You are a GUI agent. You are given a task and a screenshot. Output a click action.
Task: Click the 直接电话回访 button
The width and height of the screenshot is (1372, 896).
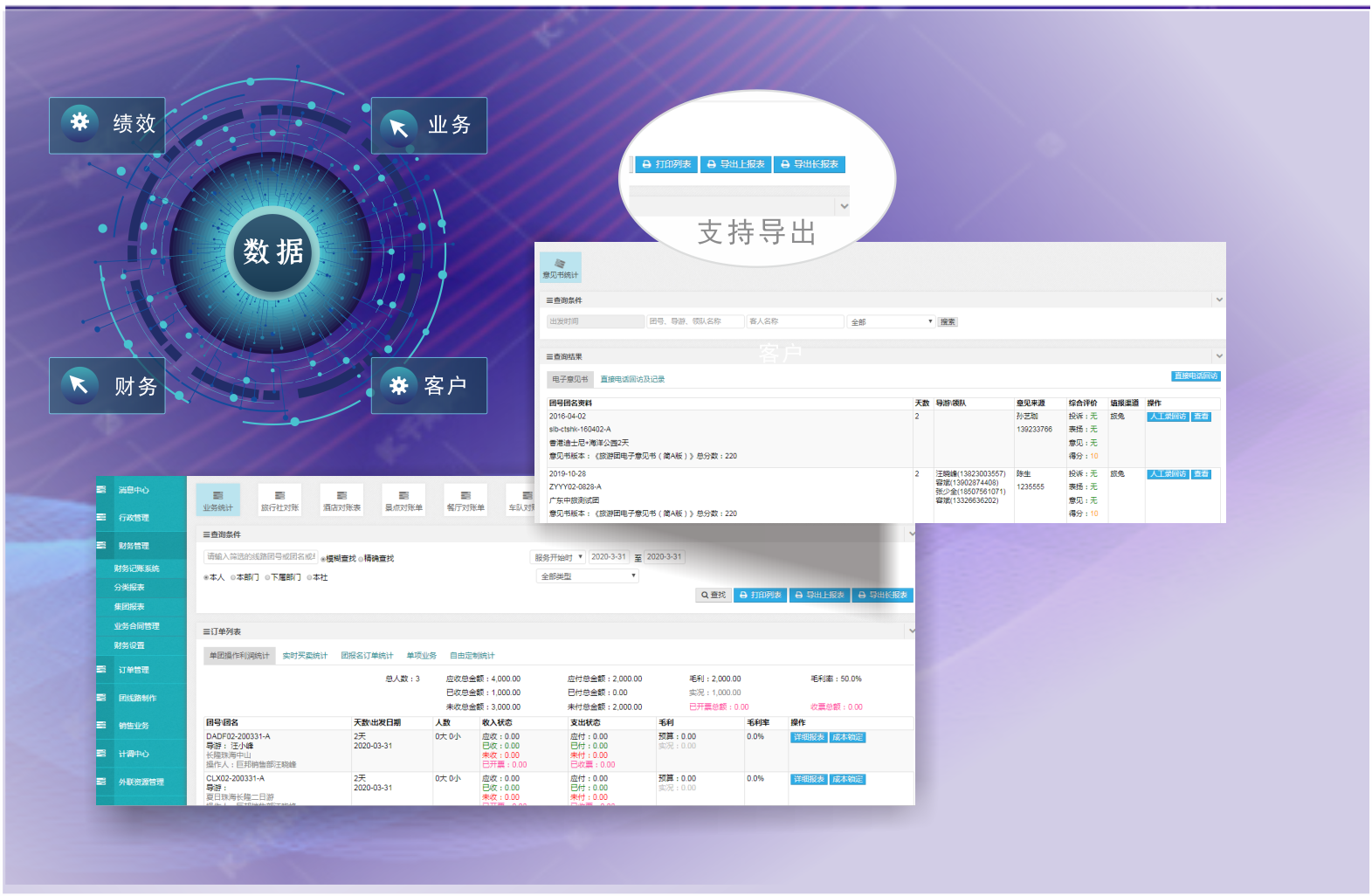click(x=1196, y=376)
